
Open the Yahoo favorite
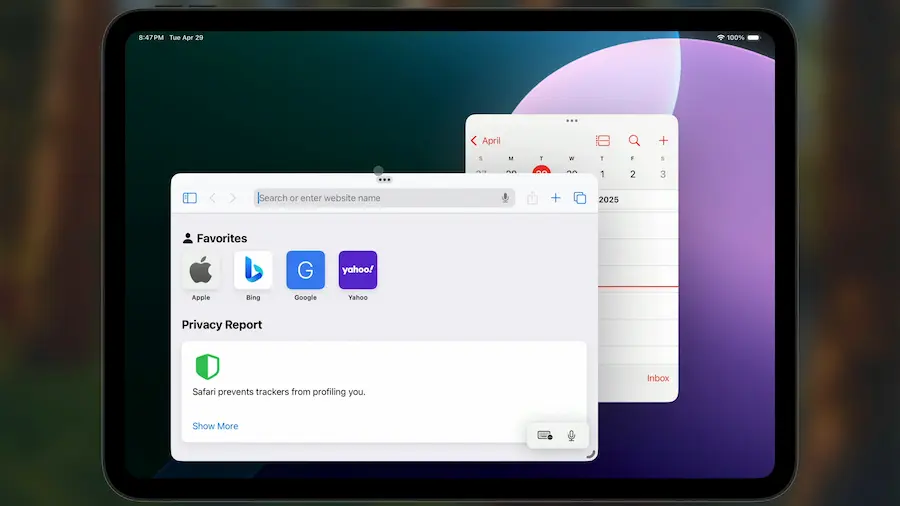(358, 270)
